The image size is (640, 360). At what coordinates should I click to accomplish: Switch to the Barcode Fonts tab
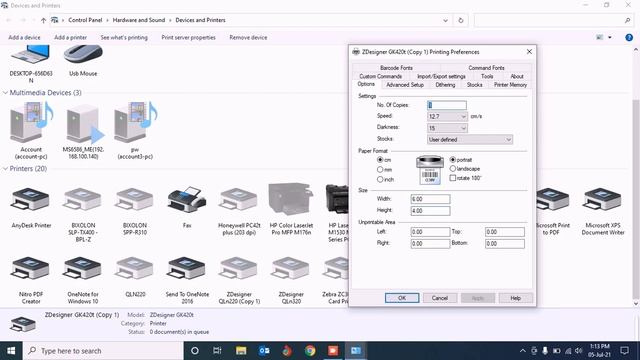click(396, 68)
